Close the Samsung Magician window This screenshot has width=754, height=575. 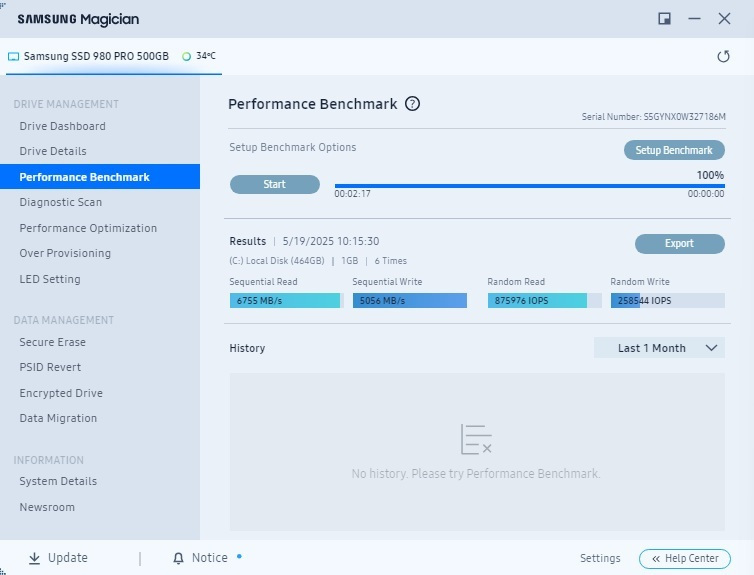tap(724, 19)
